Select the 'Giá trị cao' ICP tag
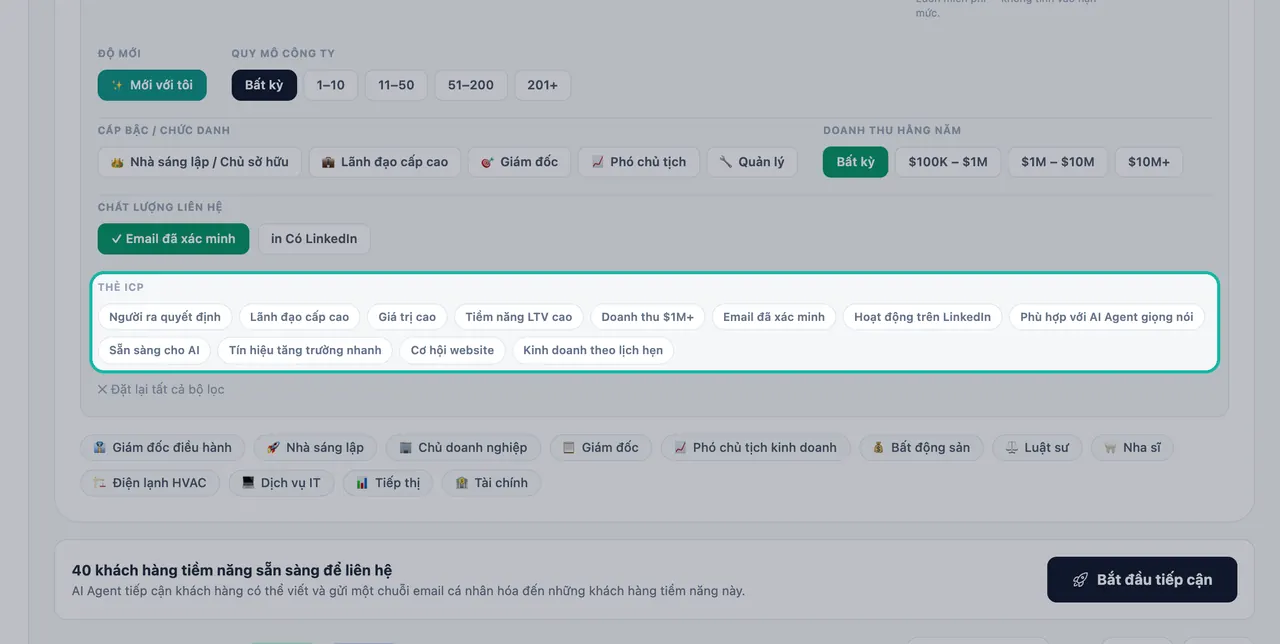 [408, 317]
